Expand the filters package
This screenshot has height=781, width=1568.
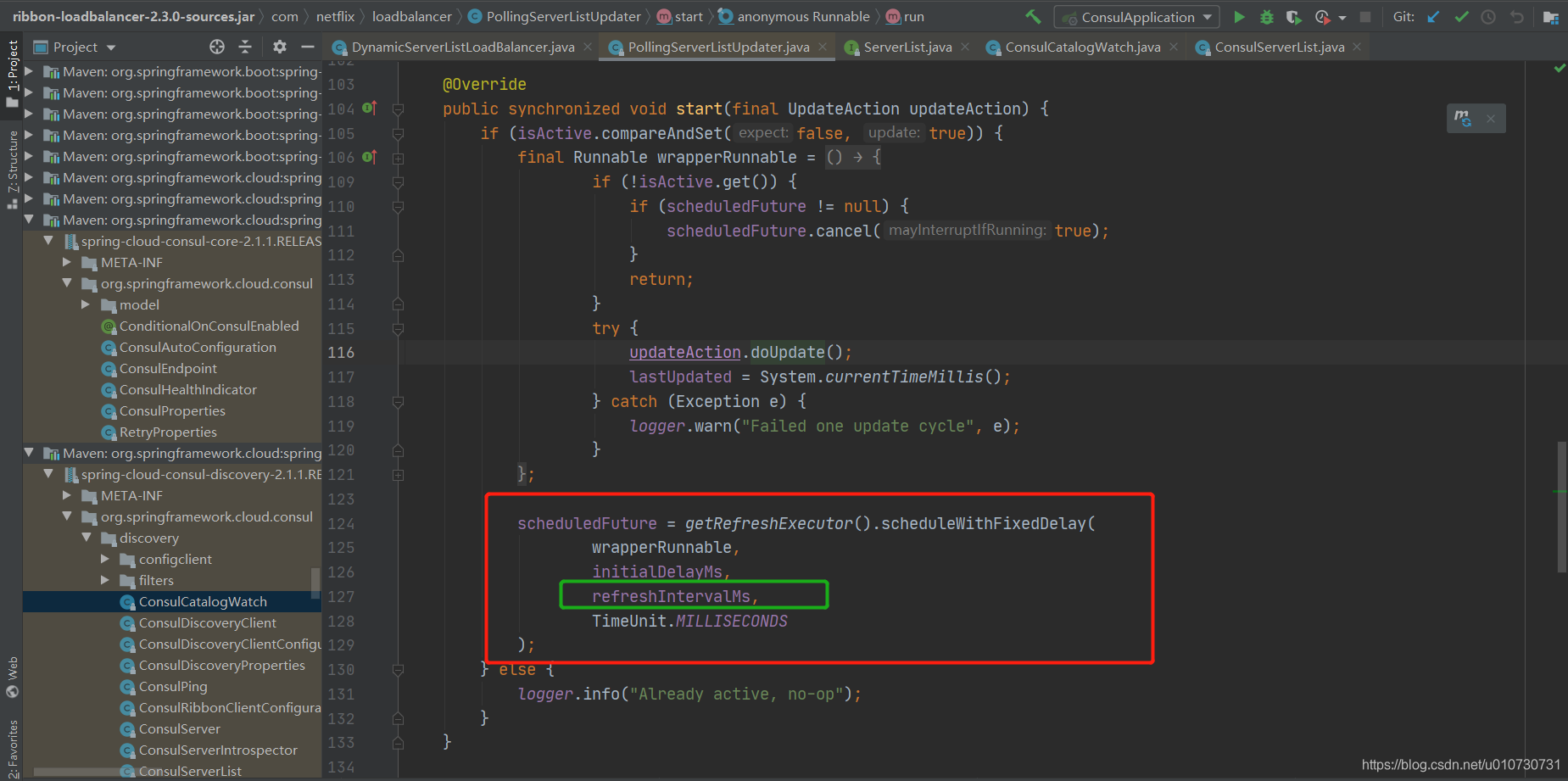tap(105, 580)
